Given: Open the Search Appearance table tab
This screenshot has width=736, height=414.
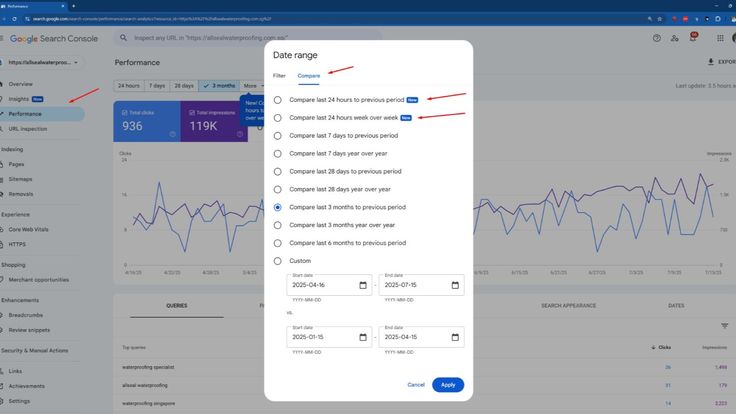Looking at the screenshot, I should pyautogui.click(x=567, y=305).
